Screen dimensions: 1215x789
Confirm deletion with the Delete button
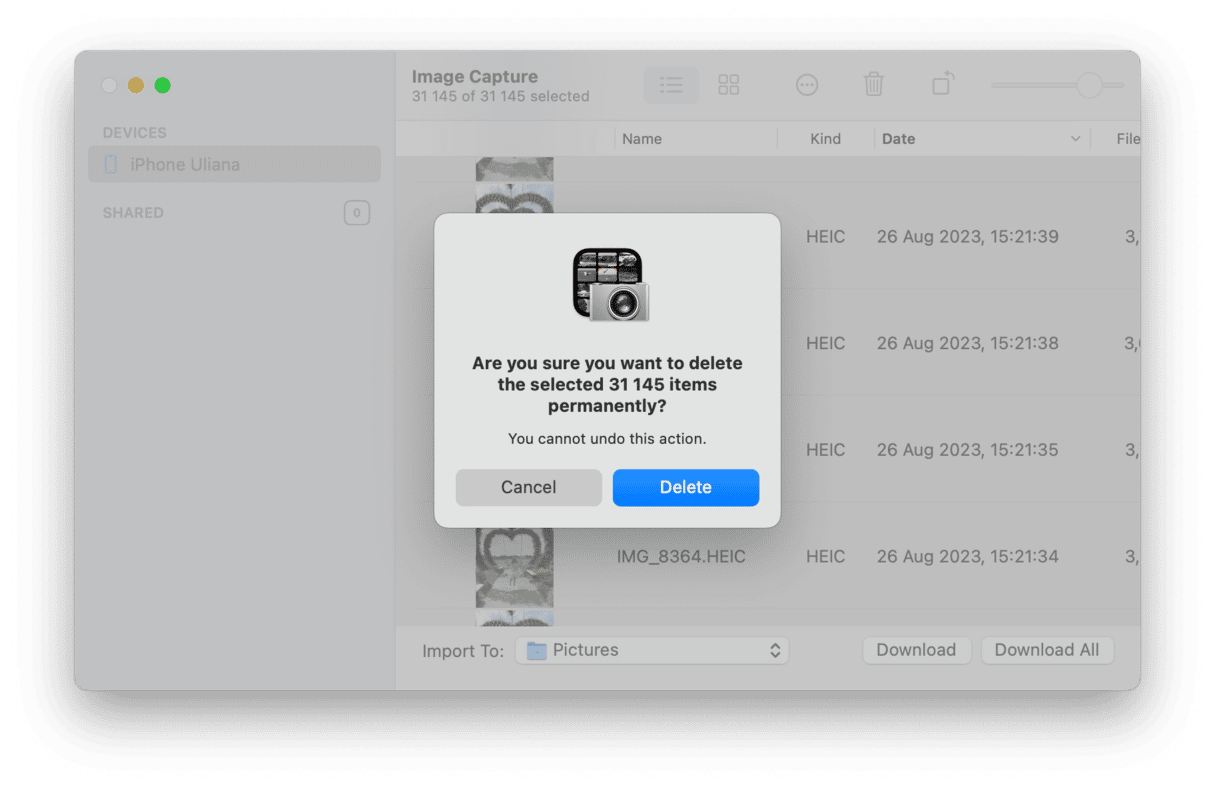point(685,488)
